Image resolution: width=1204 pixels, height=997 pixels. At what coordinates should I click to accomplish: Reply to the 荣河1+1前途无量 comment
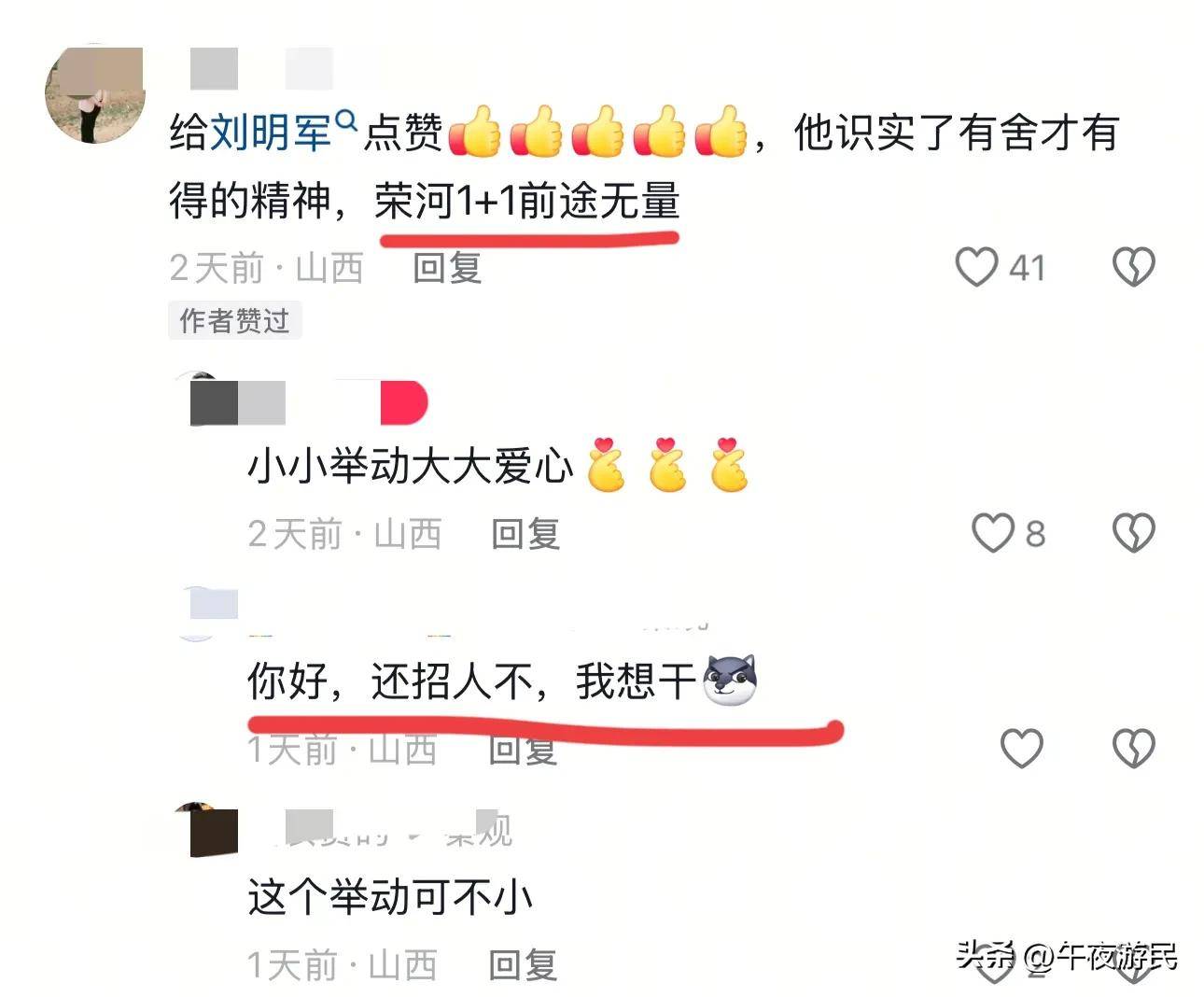coord(447,268)
